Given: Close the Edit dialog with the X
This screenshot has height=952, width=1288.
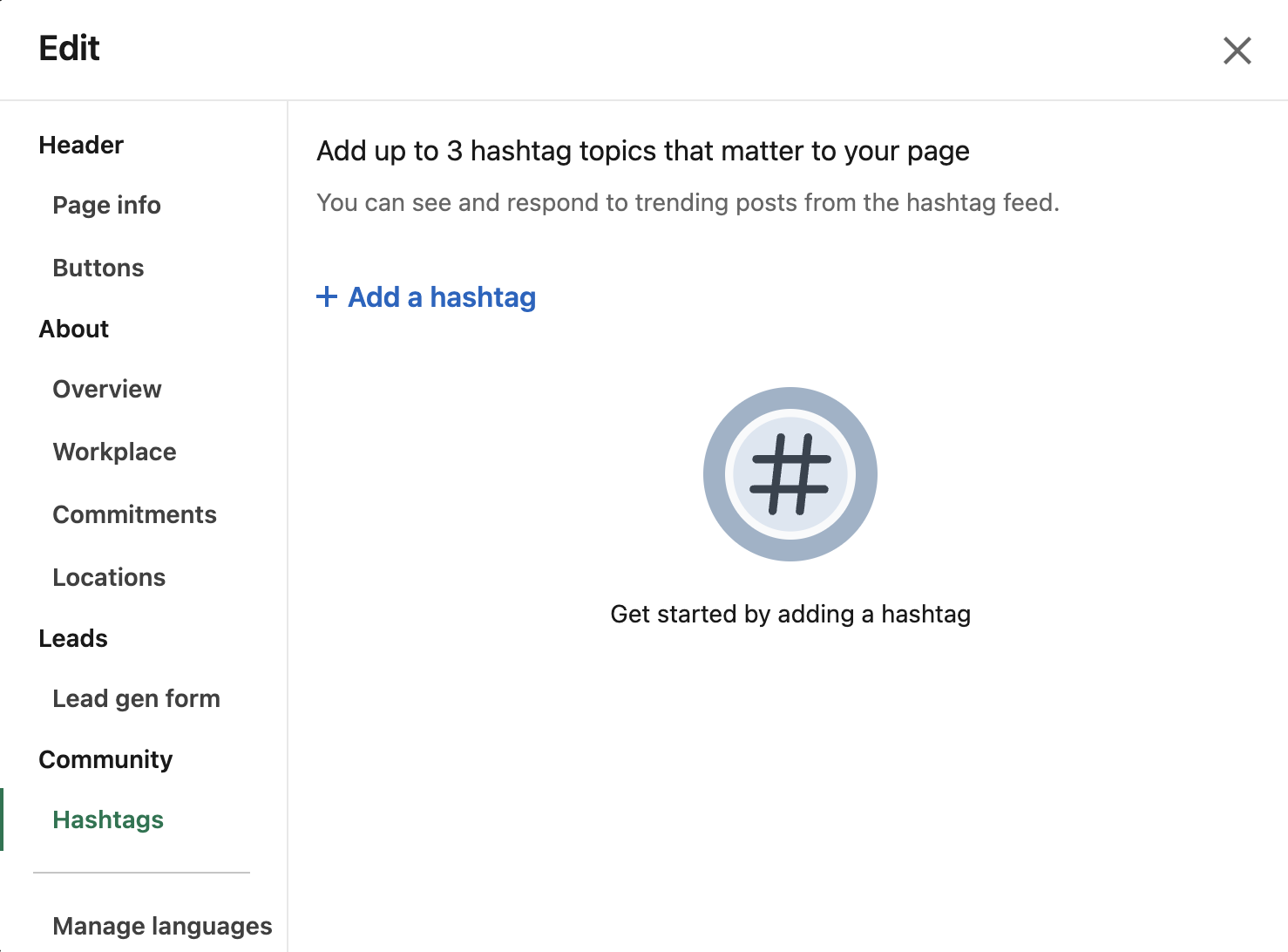Looking at the screenshot, I should point(1237,51).
